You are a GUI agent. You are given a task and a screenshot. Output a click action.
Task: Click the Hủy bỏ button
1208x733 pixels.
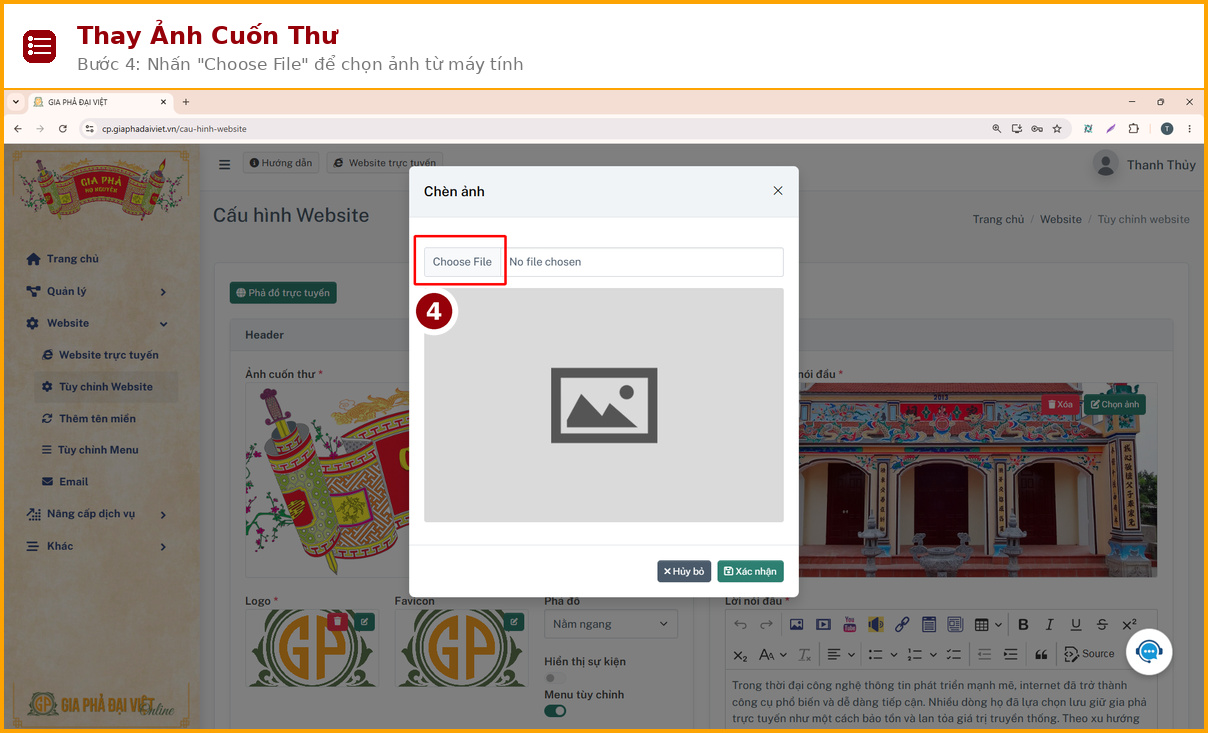684,571
